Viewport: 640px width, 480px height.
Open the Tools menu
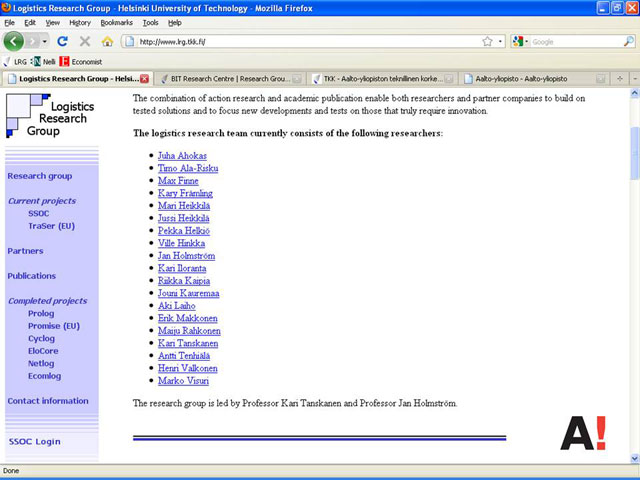[150, 22]
